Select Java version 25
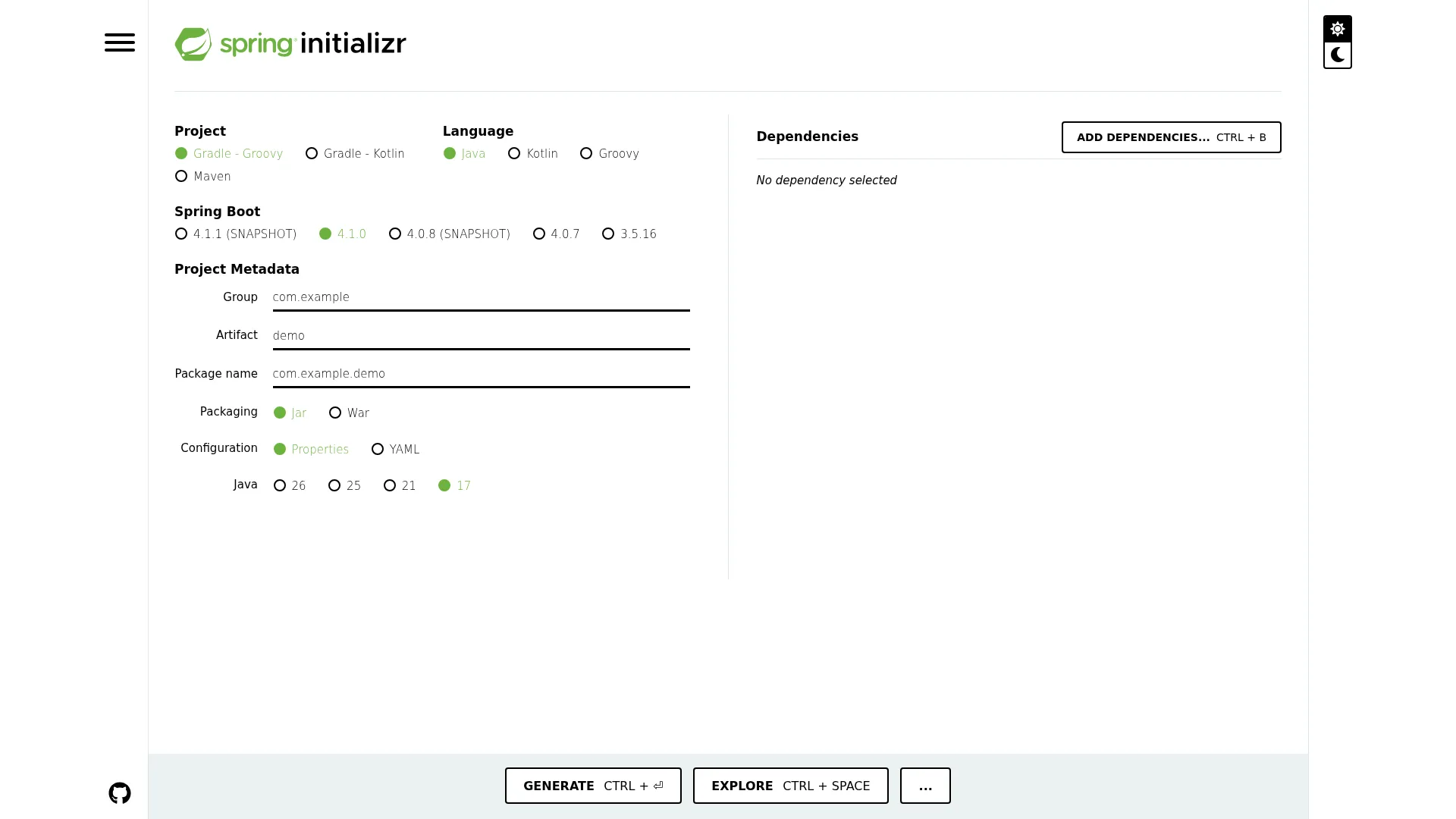The width and height of the screenshot is (1456, 819). coord(344,485)
